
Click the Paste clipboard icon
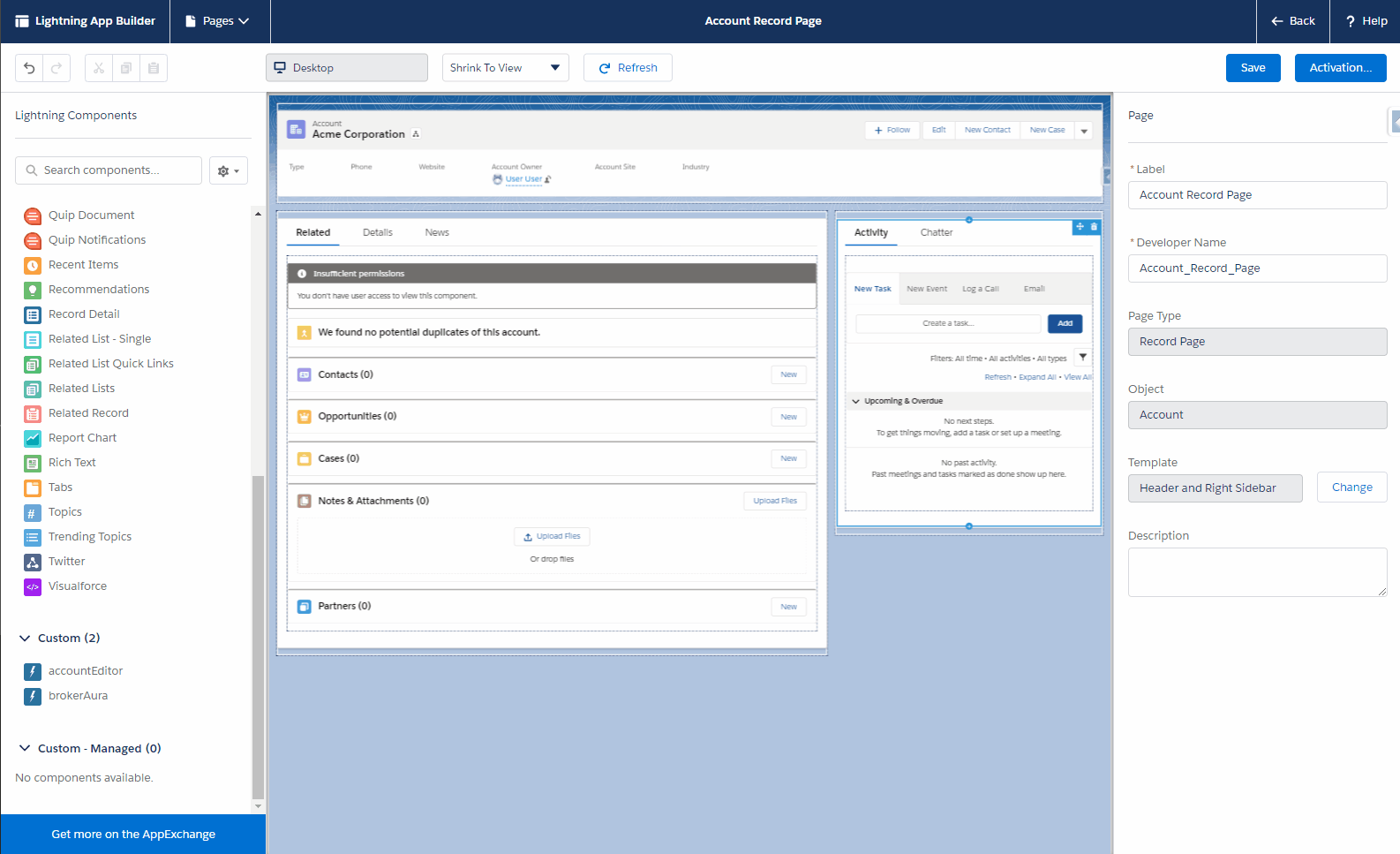pos(154,68)
